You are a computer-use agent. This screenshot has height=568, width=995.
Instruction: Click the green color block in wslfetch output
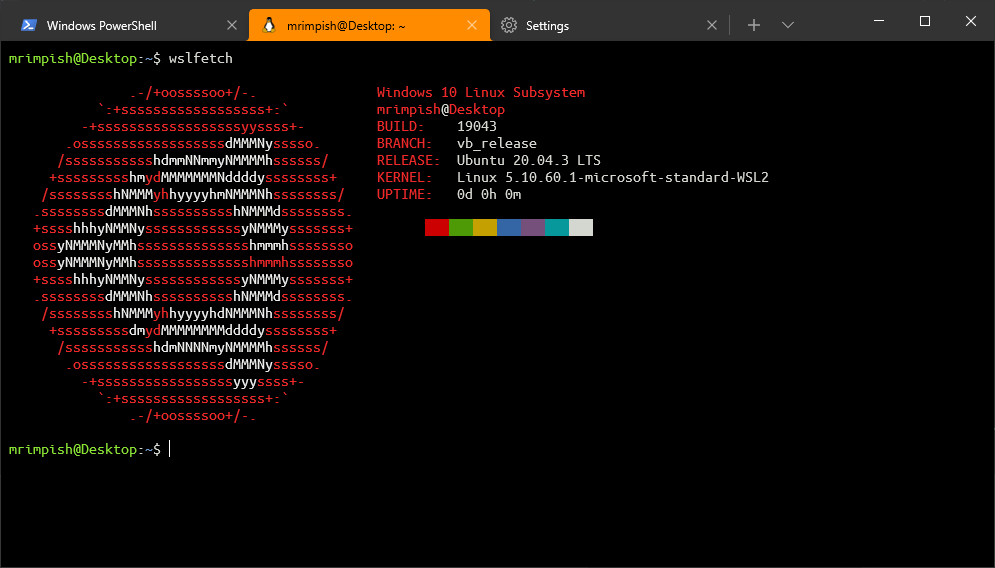460,228
